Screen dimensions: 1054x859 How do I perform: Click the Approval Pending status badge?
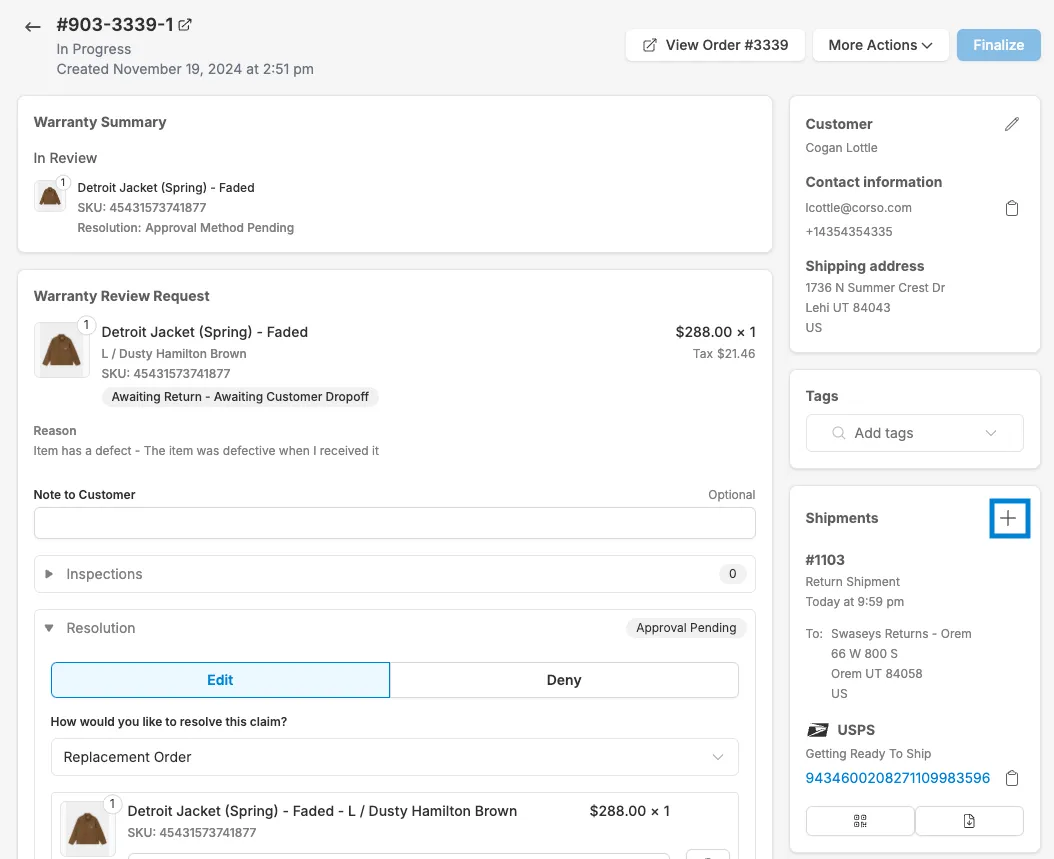686,627
